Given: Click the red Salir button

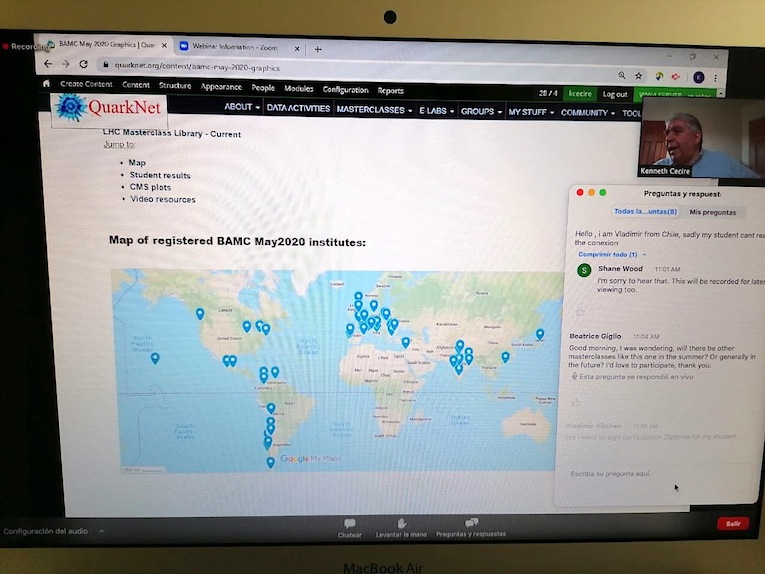Looking at the screenshot, I should coord(732,523).
